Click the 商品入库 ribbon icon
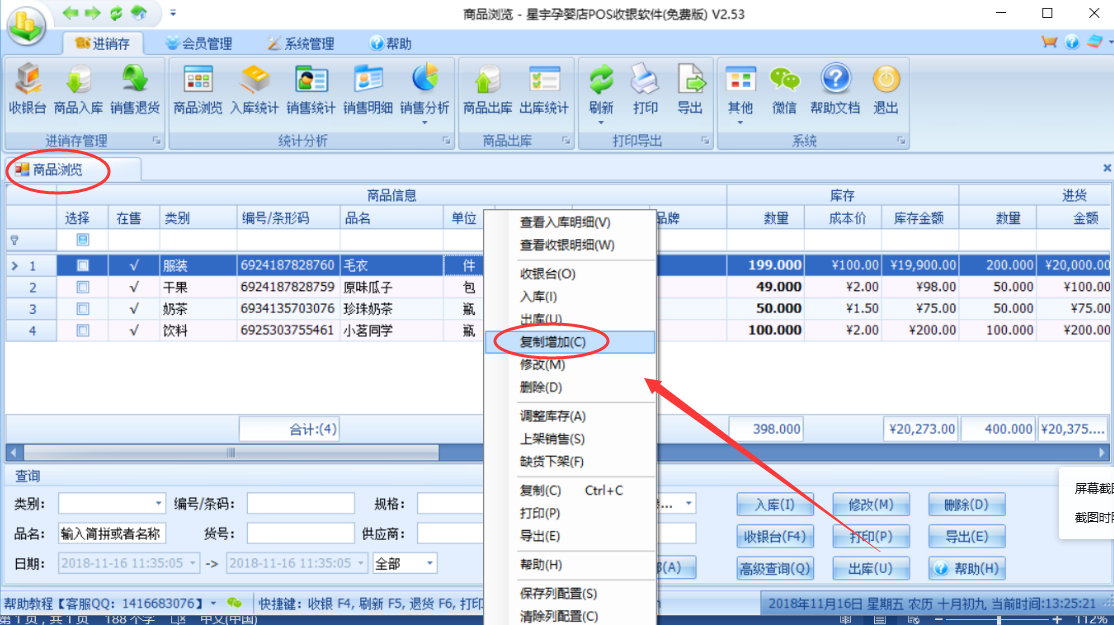 pyautogui.click(x=78, y=89)
